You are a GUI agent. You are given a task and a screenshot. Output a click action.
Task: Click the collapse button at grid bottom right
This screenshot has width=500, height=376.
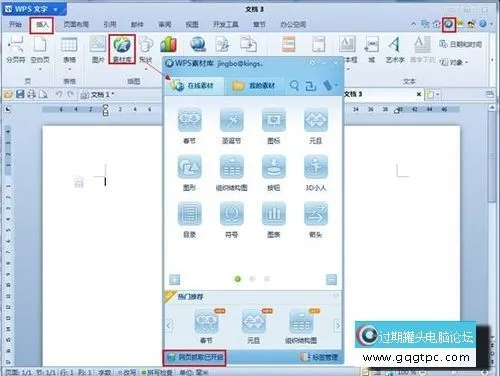(331, 279)
